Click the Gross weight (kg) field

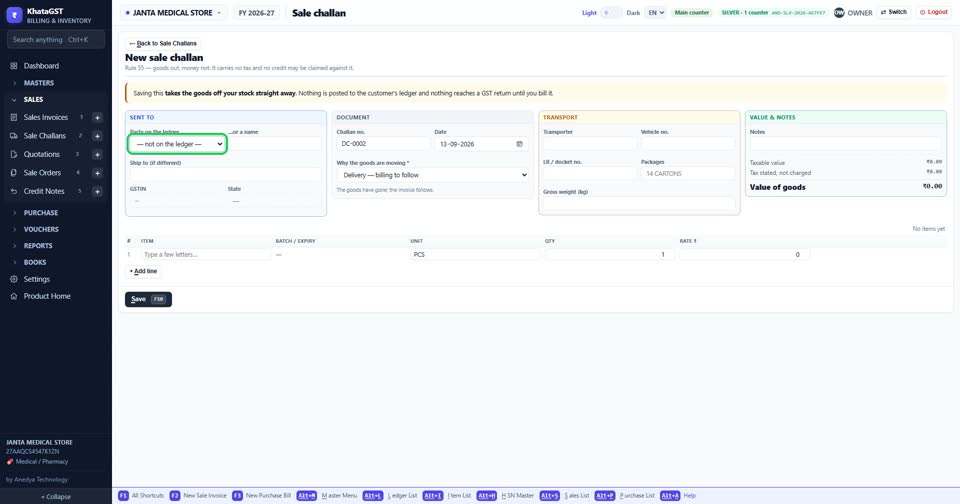[639, 203]
